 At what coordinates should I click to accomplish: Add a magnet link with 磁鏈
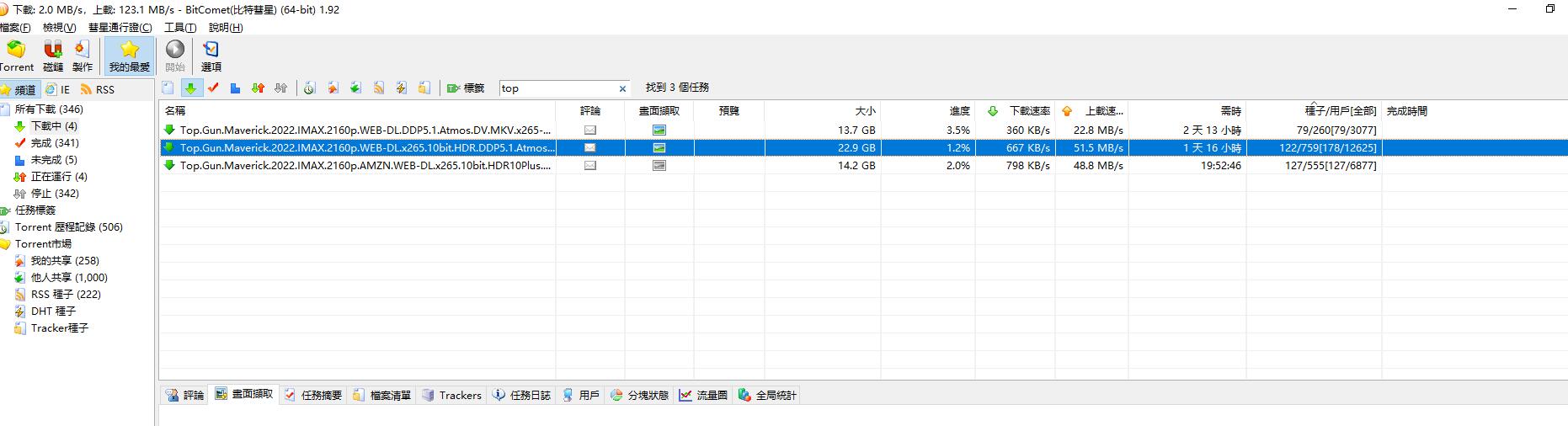[53, 56]
